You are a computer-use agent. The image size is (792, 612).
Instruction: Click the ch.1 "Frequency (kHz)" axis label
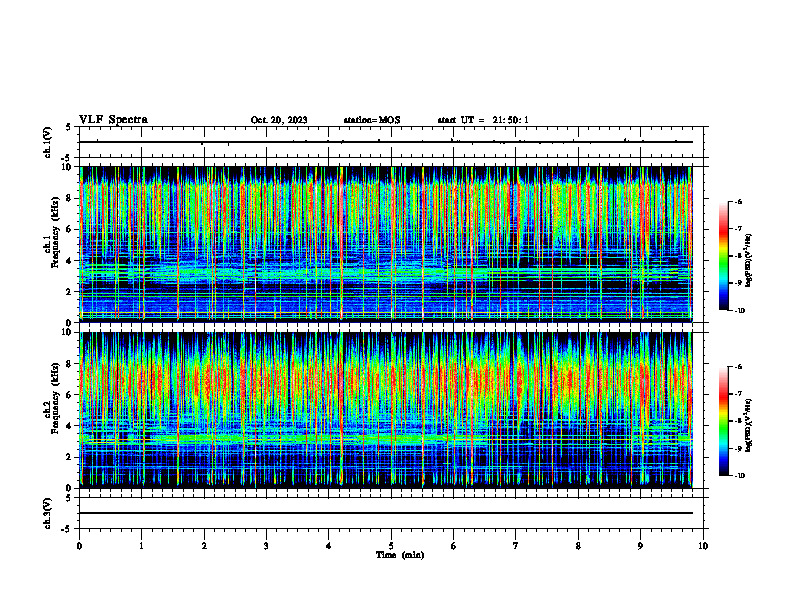[57, 233]
